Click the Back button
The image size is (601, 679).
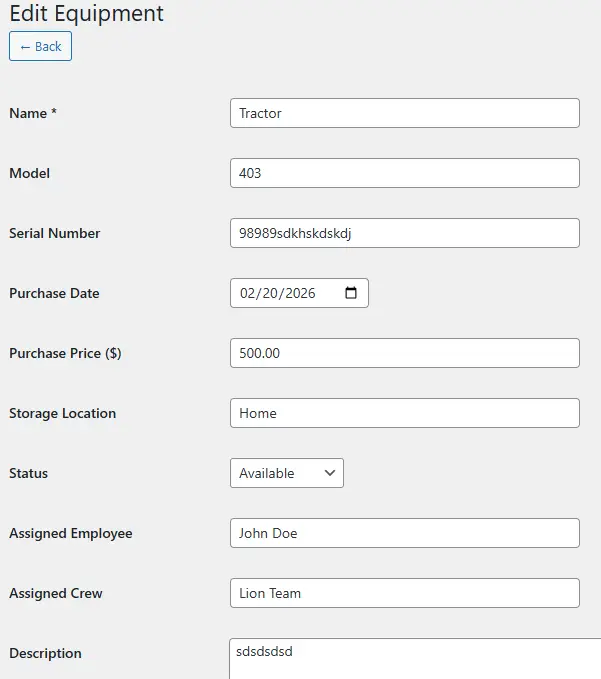[x=41, y=46]
